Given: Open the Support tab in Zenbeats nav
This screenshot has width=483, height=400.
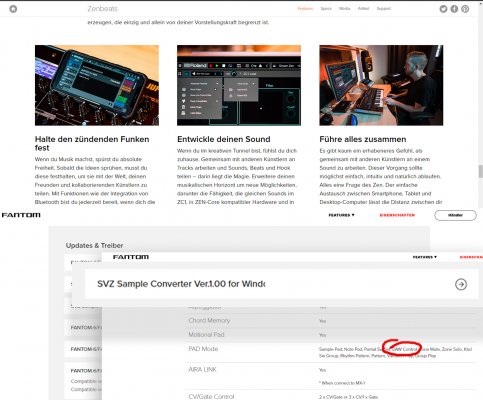Looking at the screenshot, I should [383, 9].
